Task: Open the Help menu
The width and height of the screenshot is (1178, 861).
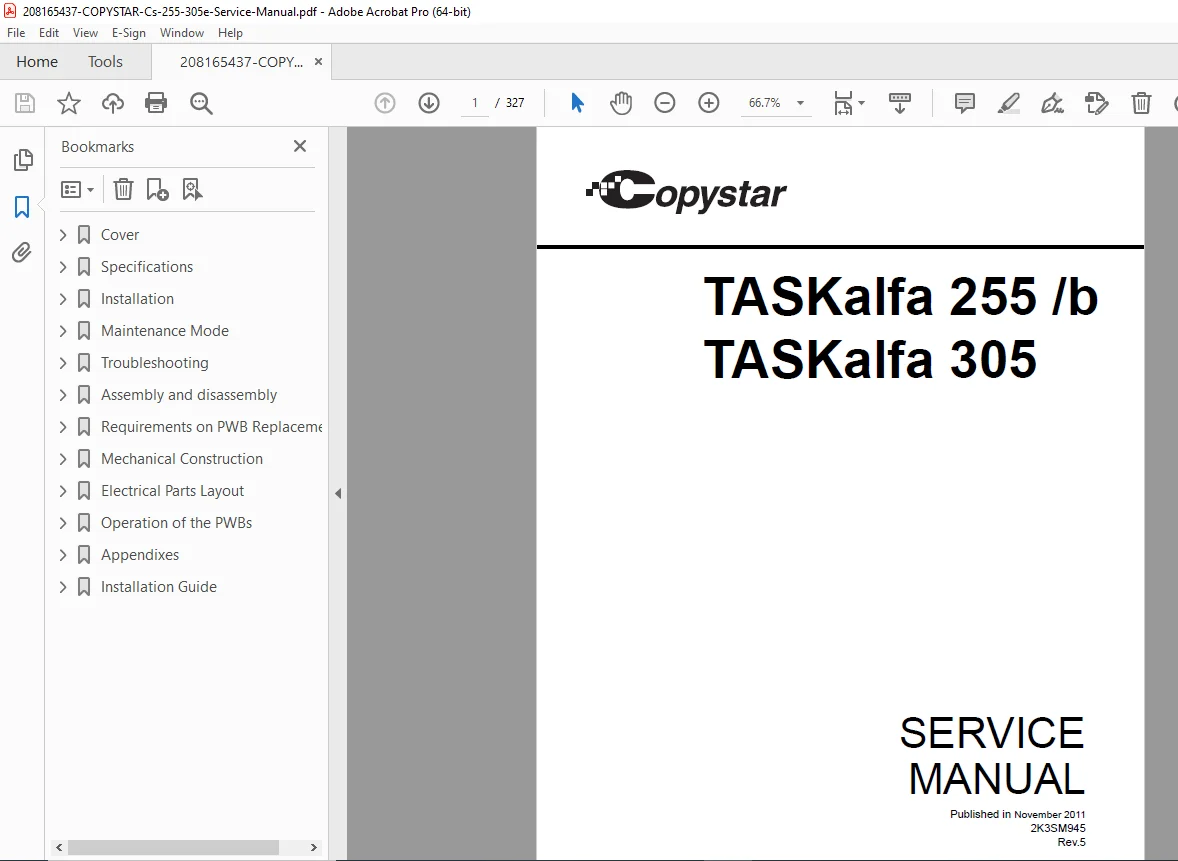Action: coord(230,33)
